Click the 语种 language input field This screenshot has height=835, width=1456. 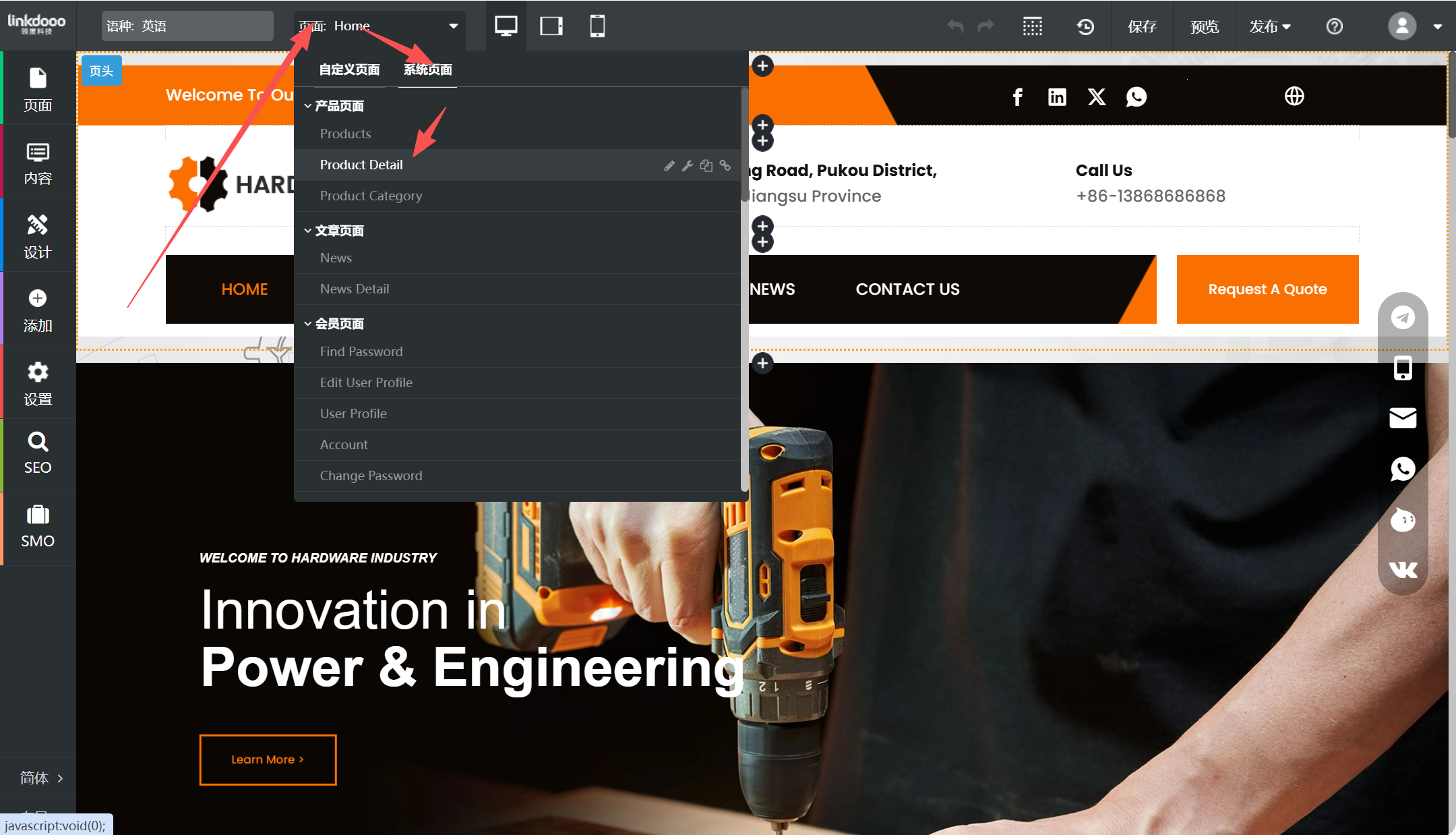pyautogui.click(x=187, y=26)
